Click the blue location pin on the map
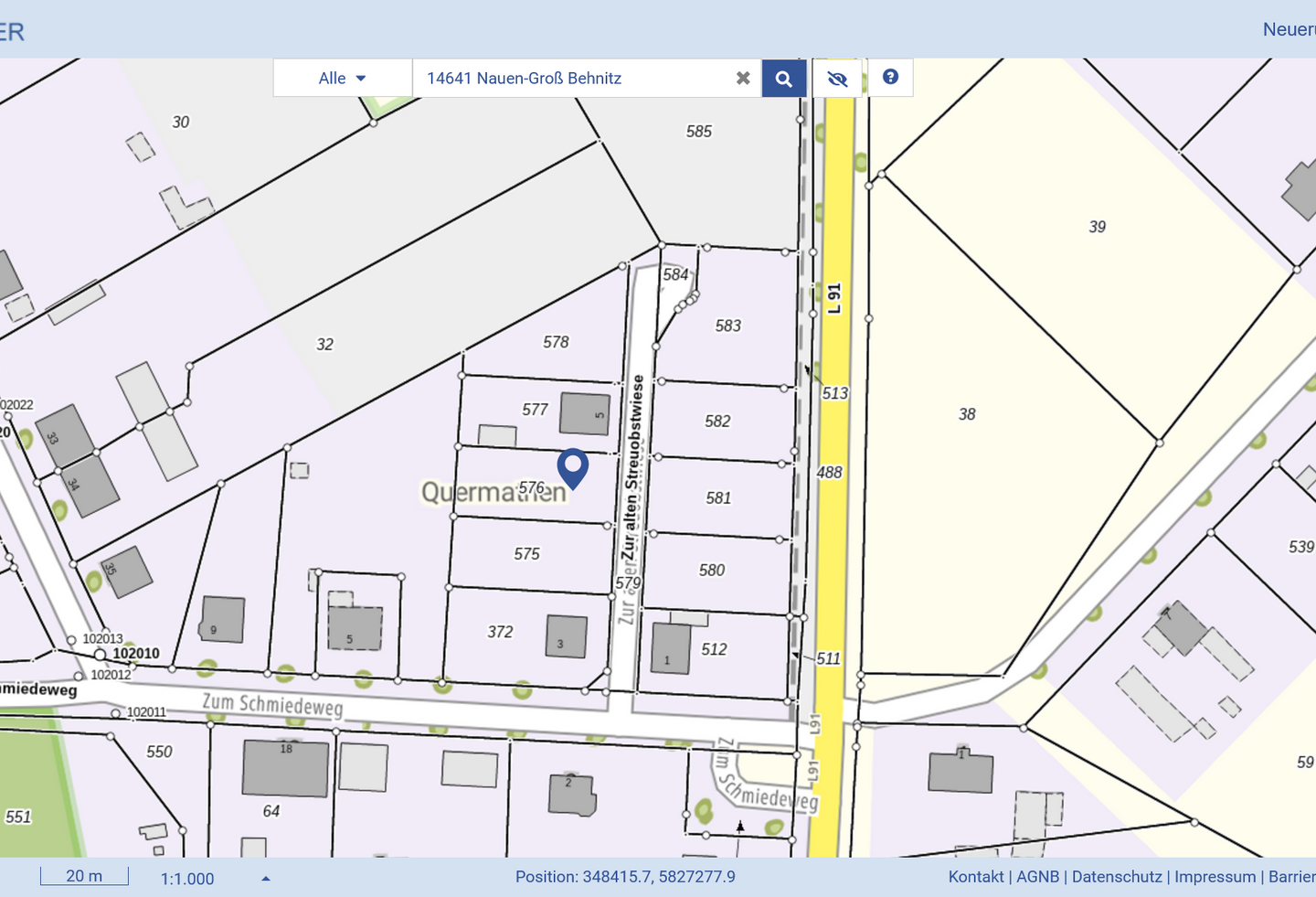 coord(573,467)
